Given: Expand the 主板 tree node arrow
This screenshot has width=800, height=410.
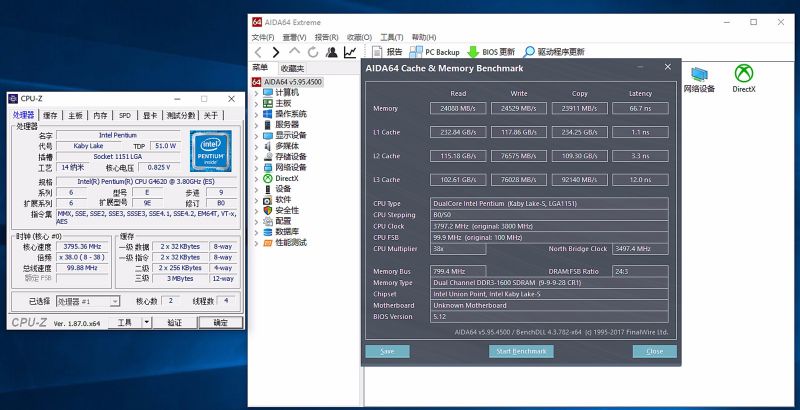Looking at the screenshot, I should [x=257, y=104].
